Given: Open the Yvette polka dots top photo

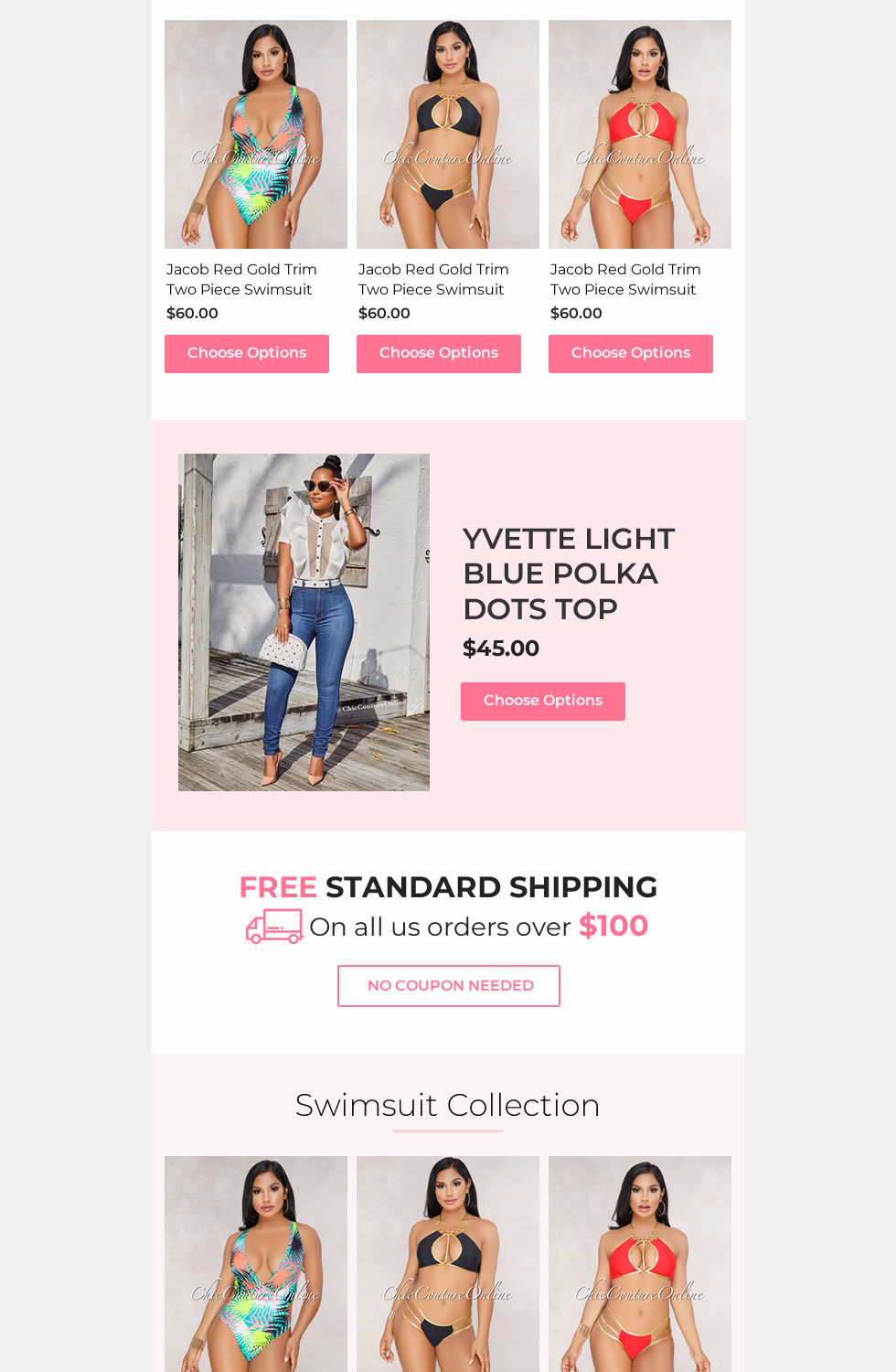Looking at the screenshot, I should click(304, 622).
